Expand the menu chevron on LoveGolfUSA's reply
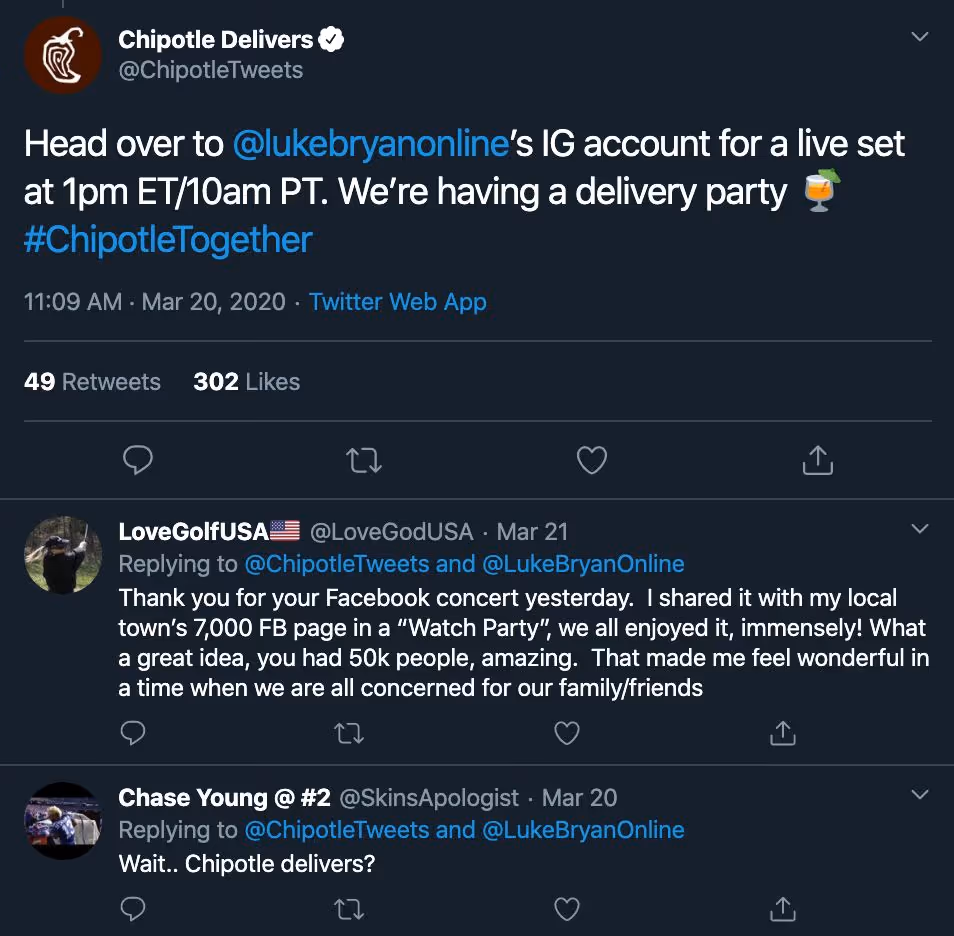The image size is (954, 936). click(x=920, y=528)
